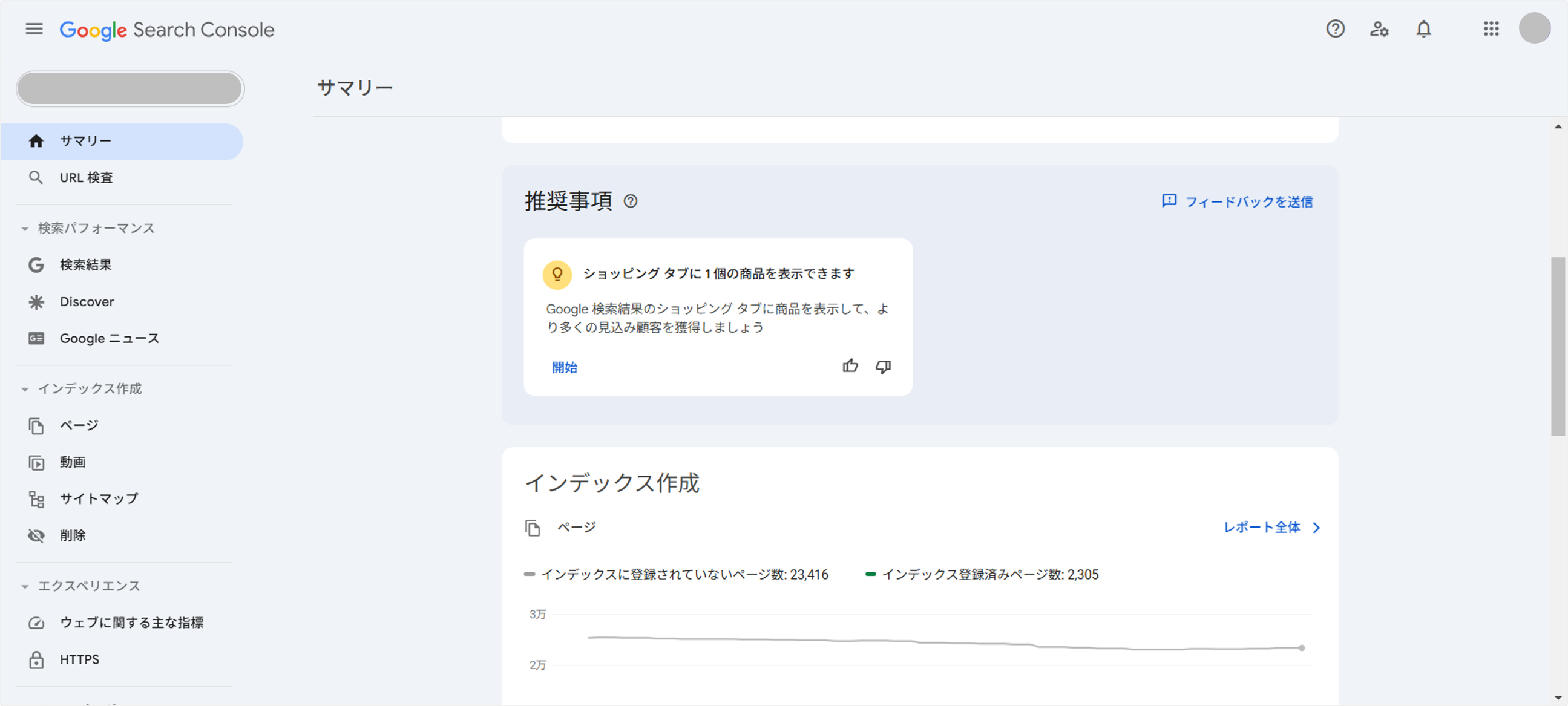This screenshot has height=706, width=1568.
Task: Click the 3万 axis label
Action: click(x=537, y=615)
